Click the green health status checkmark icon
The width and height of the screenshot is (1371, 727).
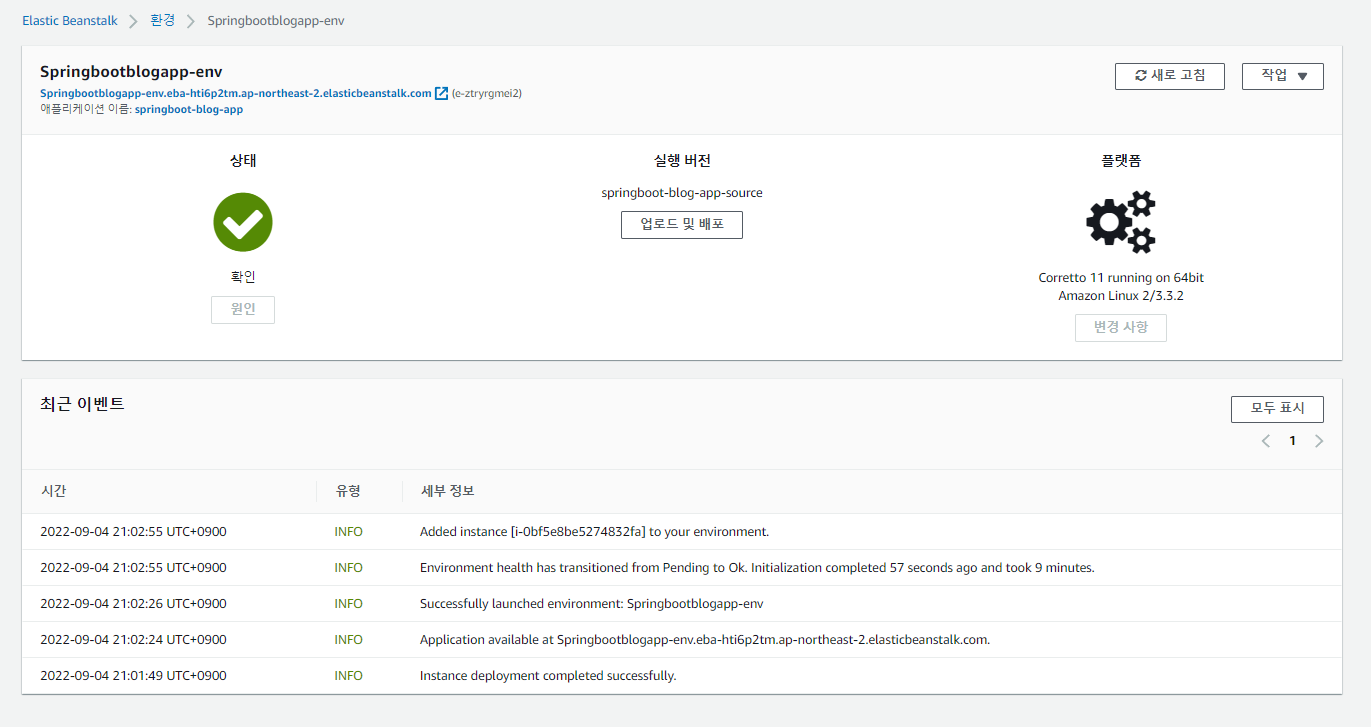coord(243,222)
